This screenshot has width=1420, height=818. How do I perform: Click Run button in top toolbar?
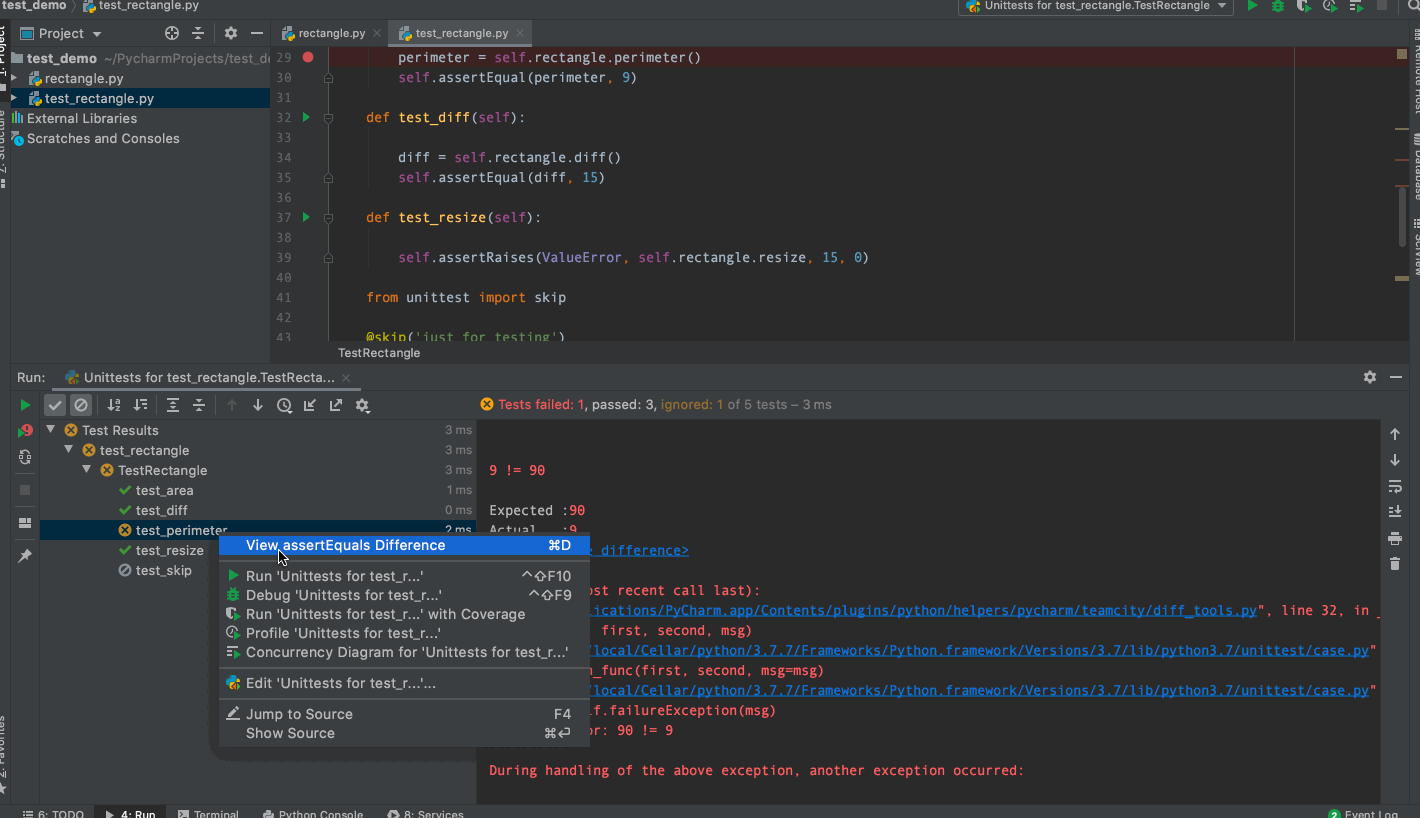pos(1252,6)
